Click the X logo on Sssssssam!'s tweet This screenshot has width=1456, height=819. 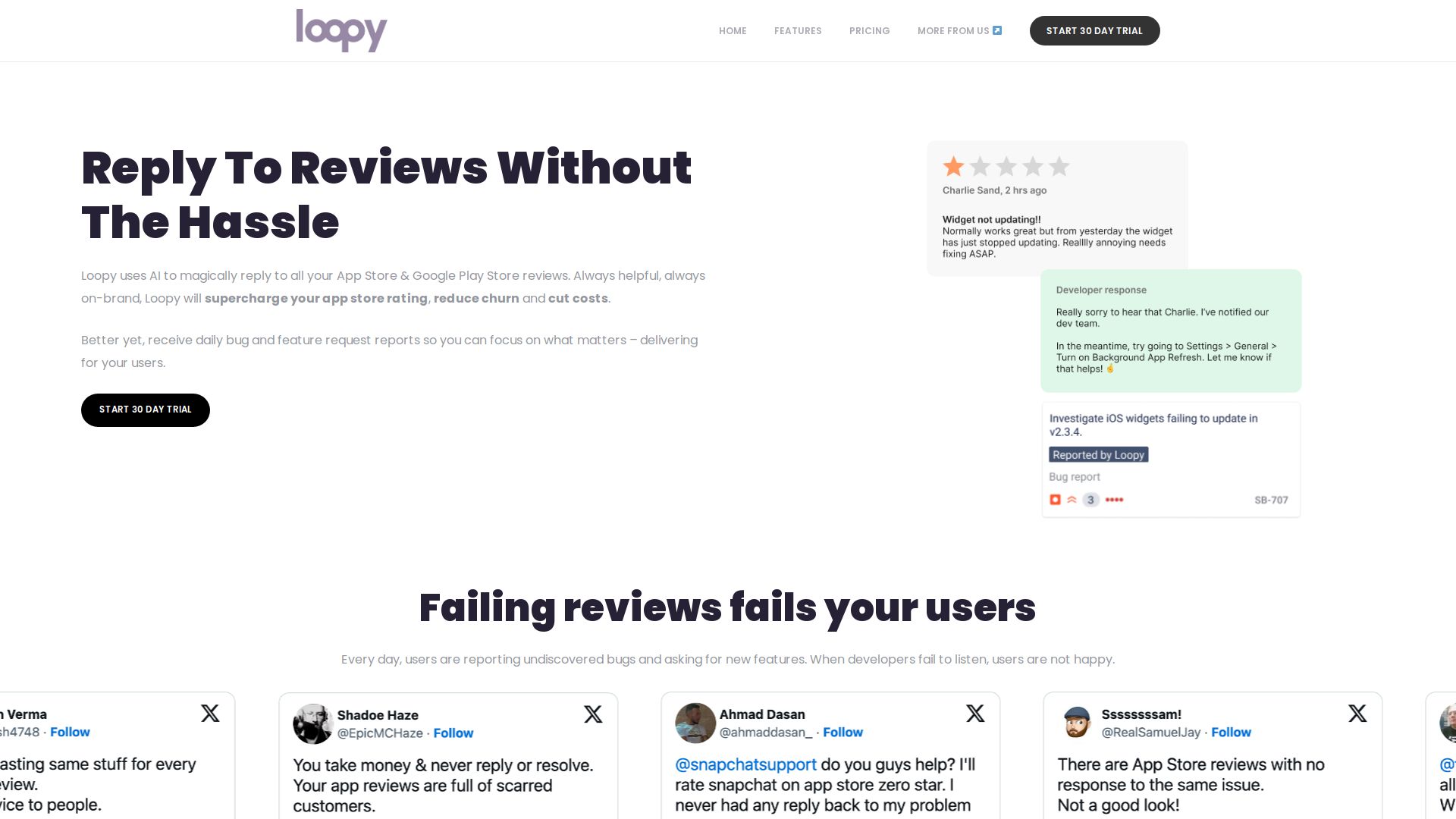coord(1357,714)
